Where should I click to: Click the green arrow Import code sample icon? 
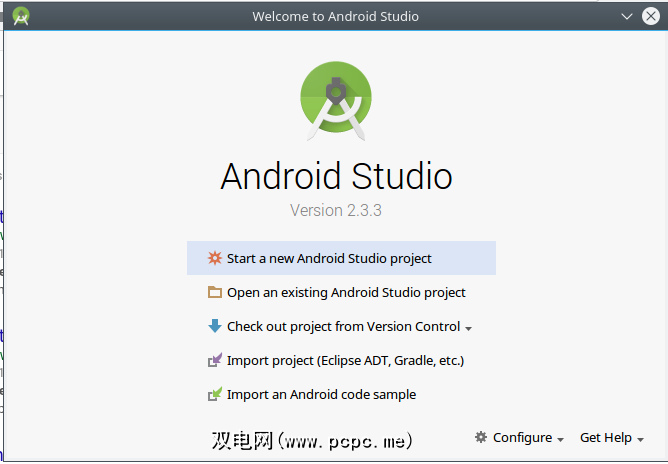215,394
